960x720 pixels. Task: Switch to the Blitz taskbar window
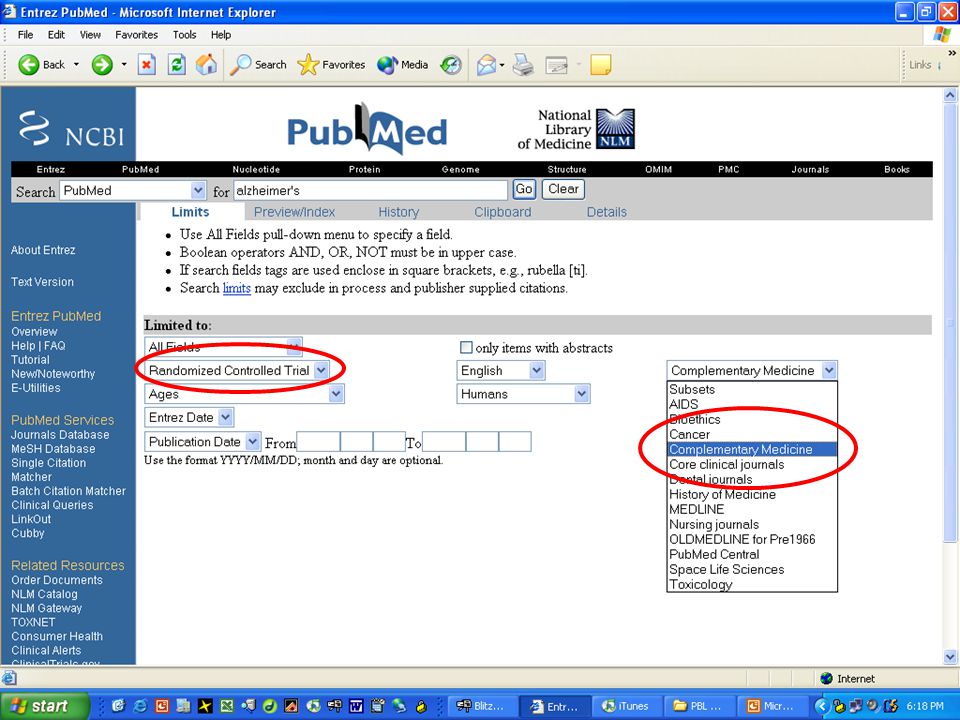tap(481, 706)
